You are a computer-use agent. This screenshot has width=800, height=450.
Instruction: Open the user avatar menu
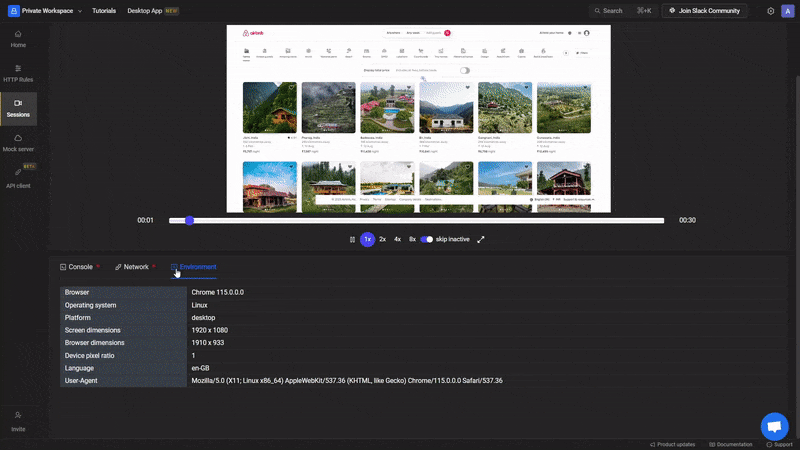788,11
